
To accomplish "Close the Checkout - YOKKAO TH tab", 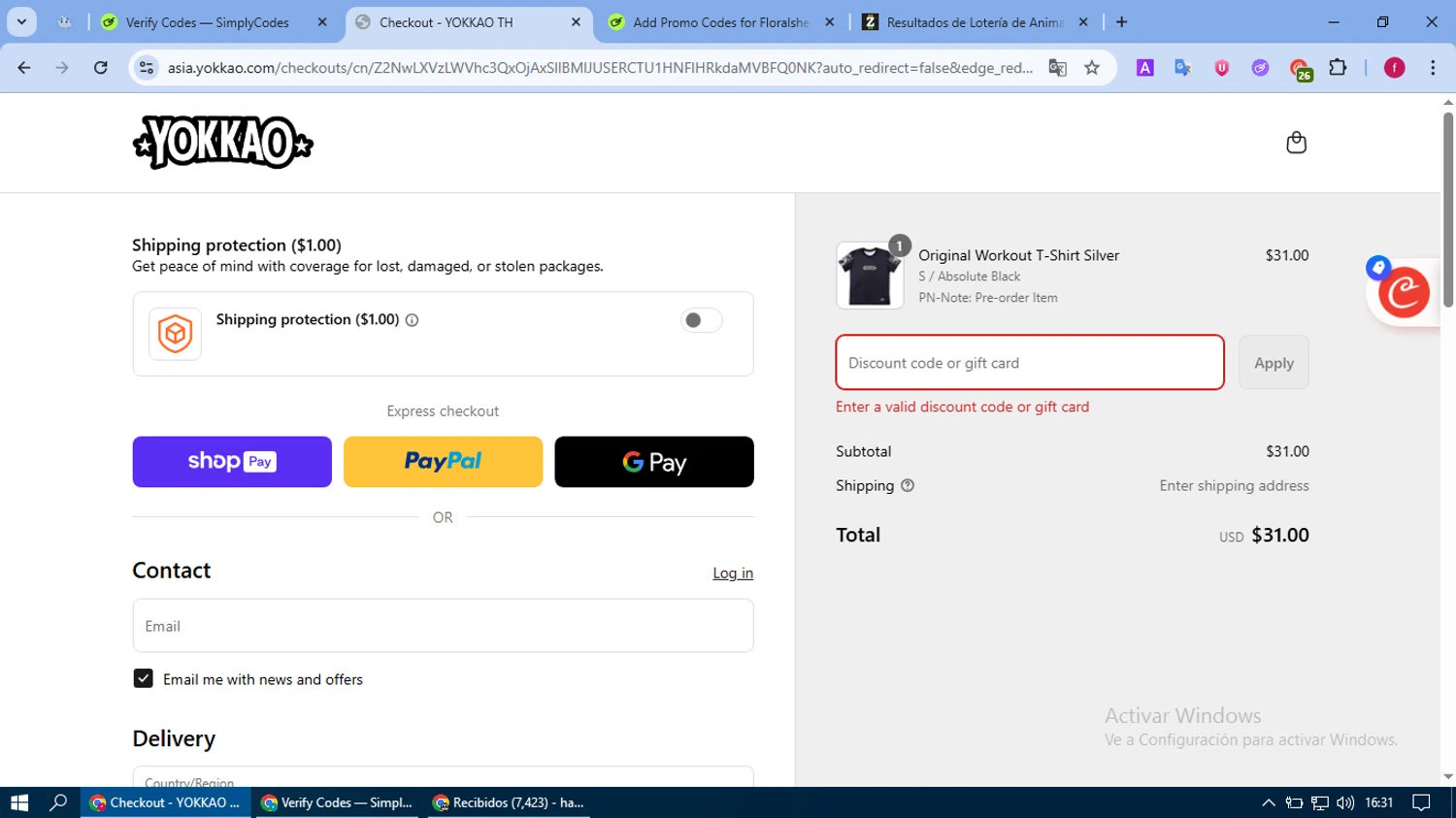I will (576, 21).
